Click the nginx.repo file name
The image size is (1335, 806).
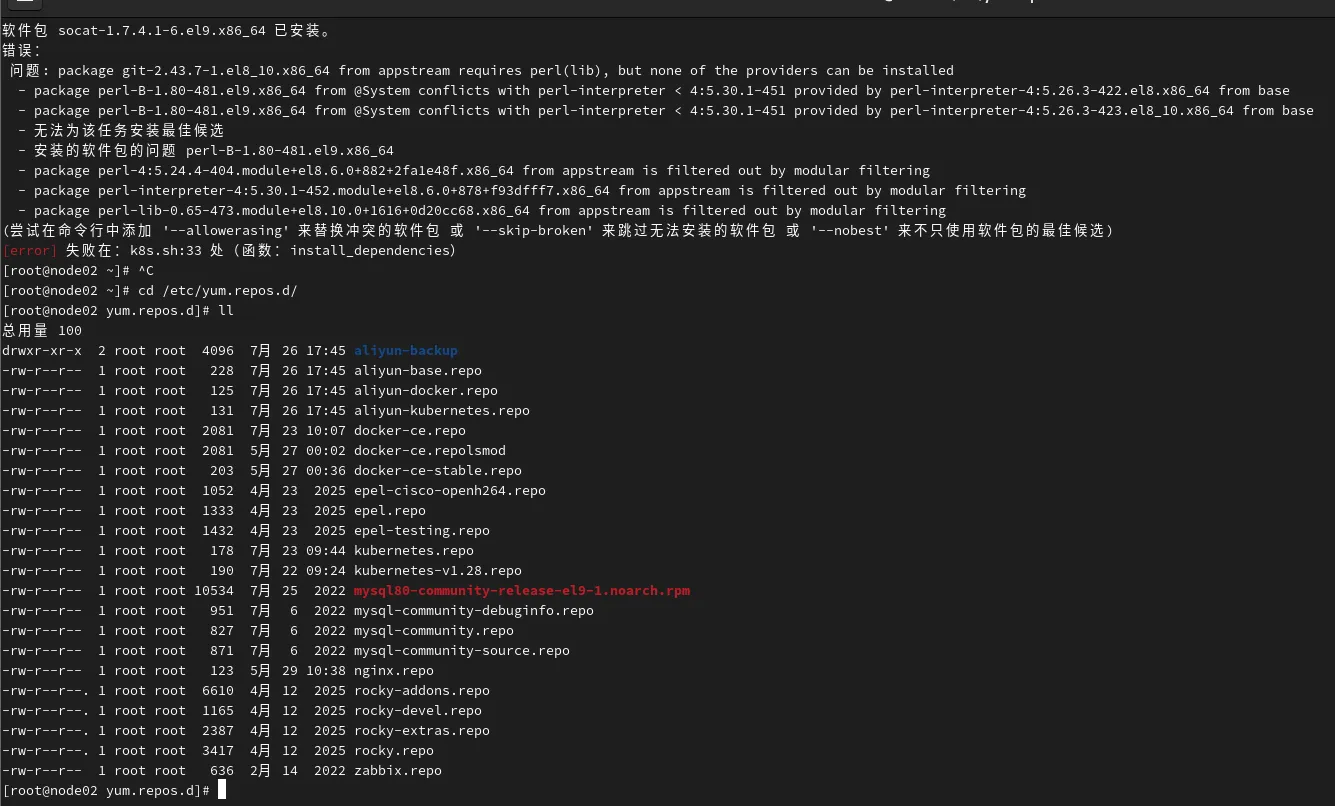(394, 670)
